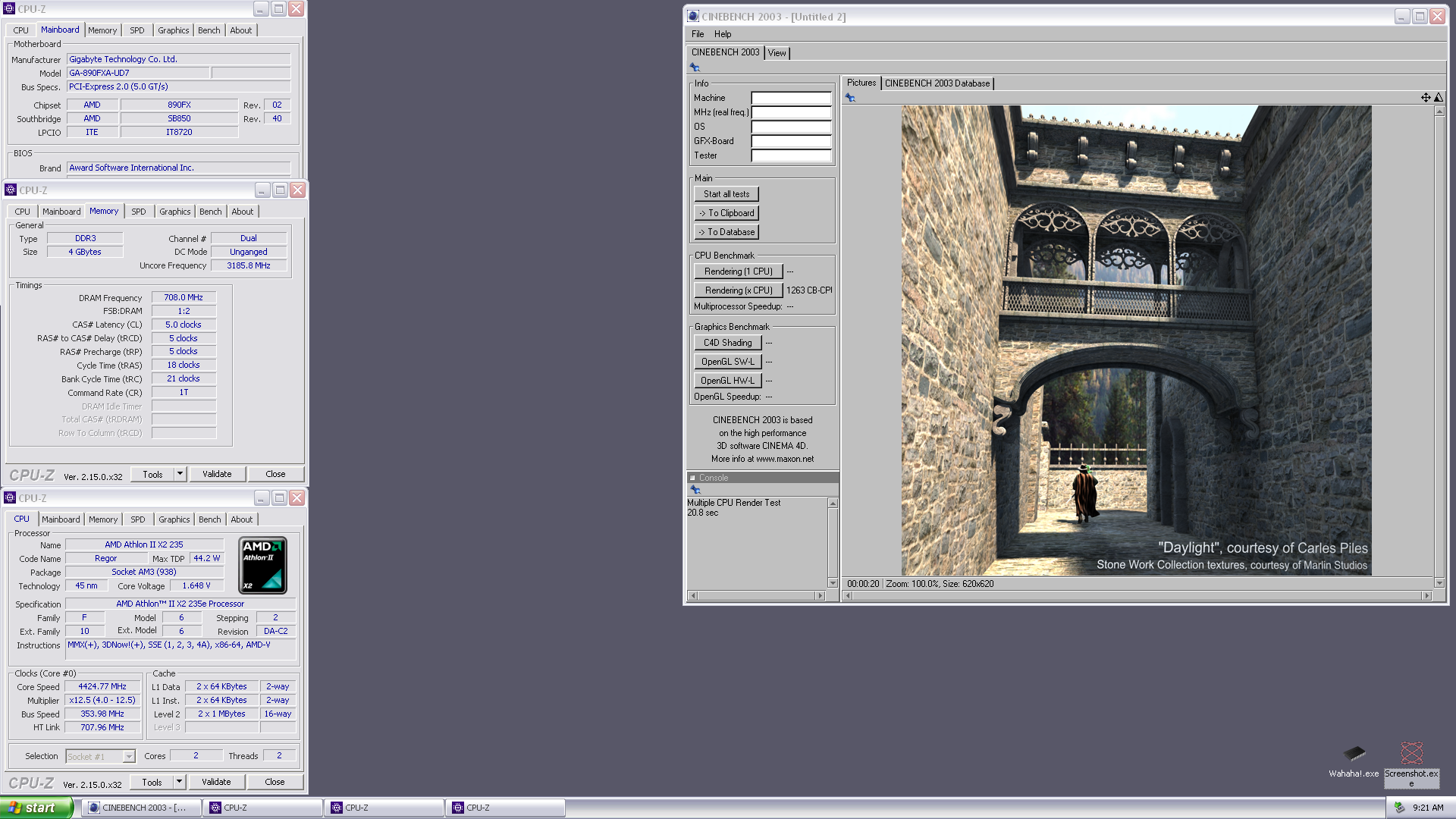Open SPD tab in the Memory CPU-Z window
1456x819 pixels.
(x=139, y=212)
